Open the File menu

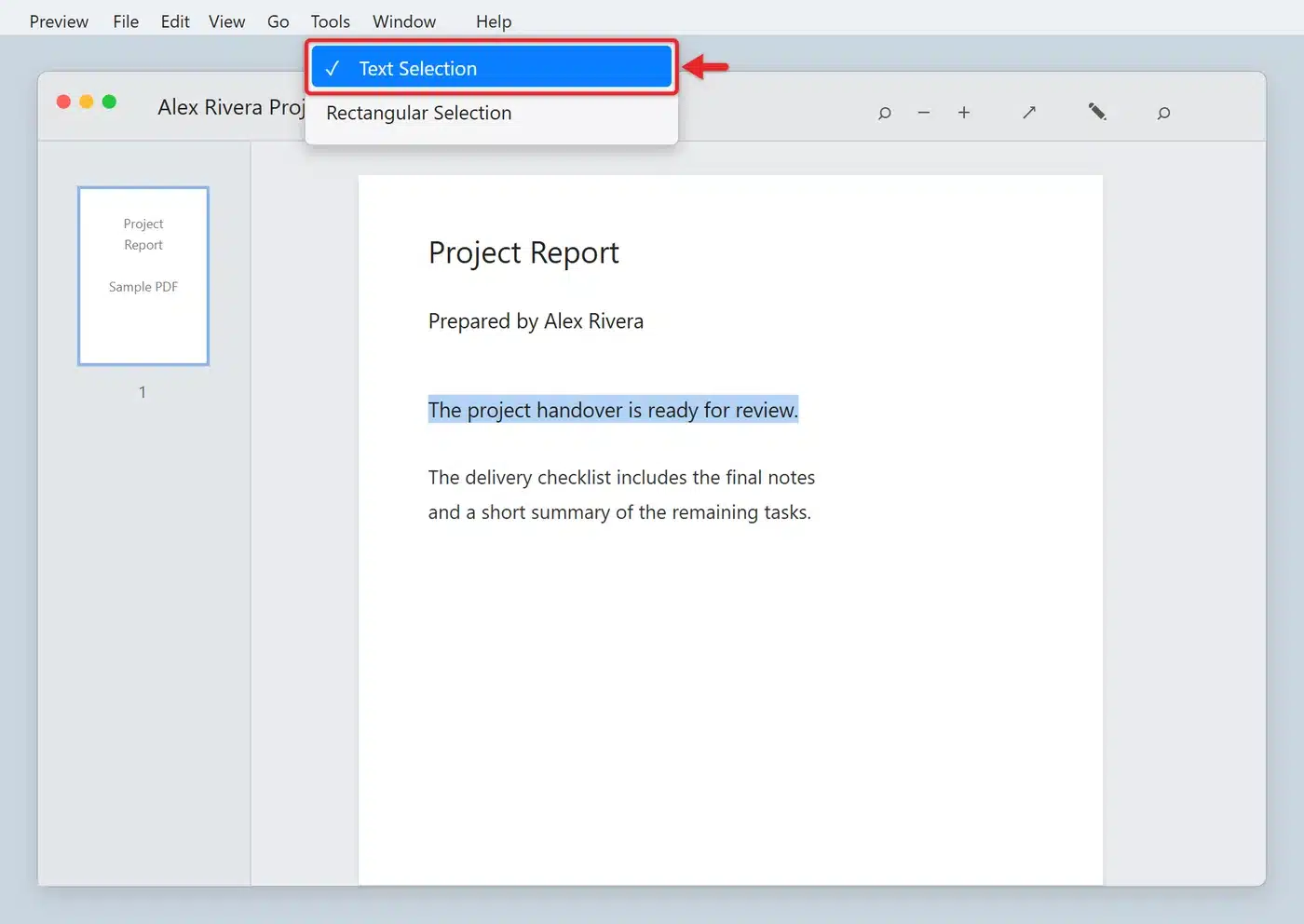click(126, 21)
